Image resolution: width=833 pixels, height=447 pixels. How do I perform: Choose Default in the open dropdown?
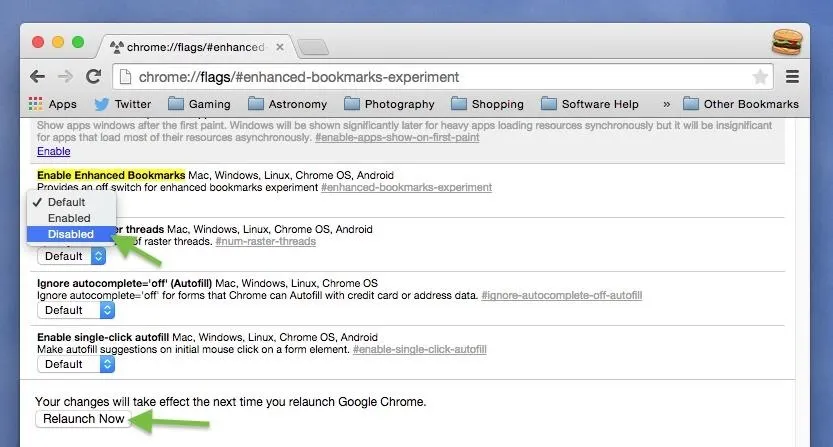tap(72, 202)
